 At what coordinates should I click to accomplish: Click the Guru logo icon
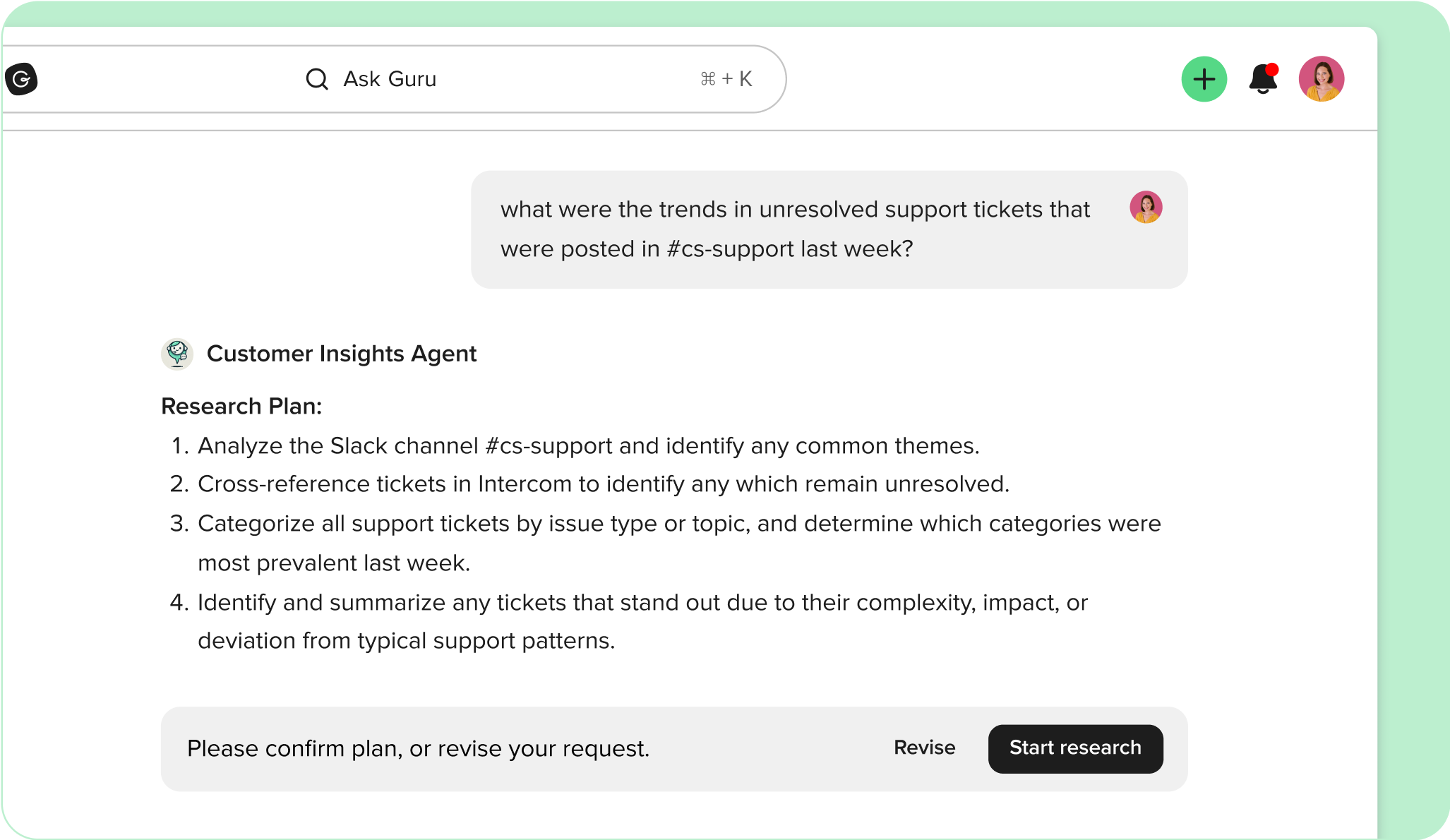point(22,79)
